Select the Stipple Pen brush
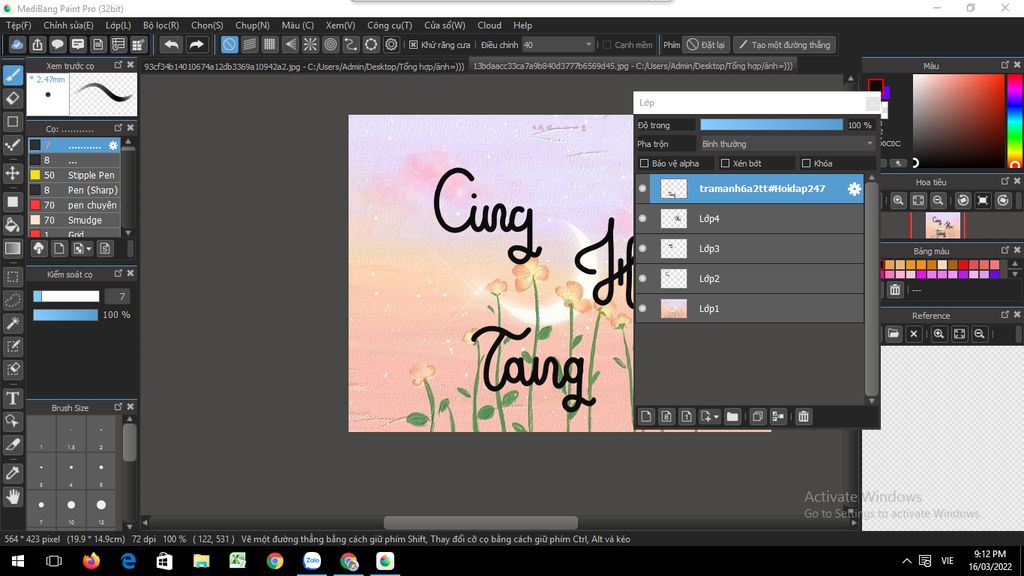The height and width of the screenshot is (576, 1024). pyautogui.click(x=74, y=175)
